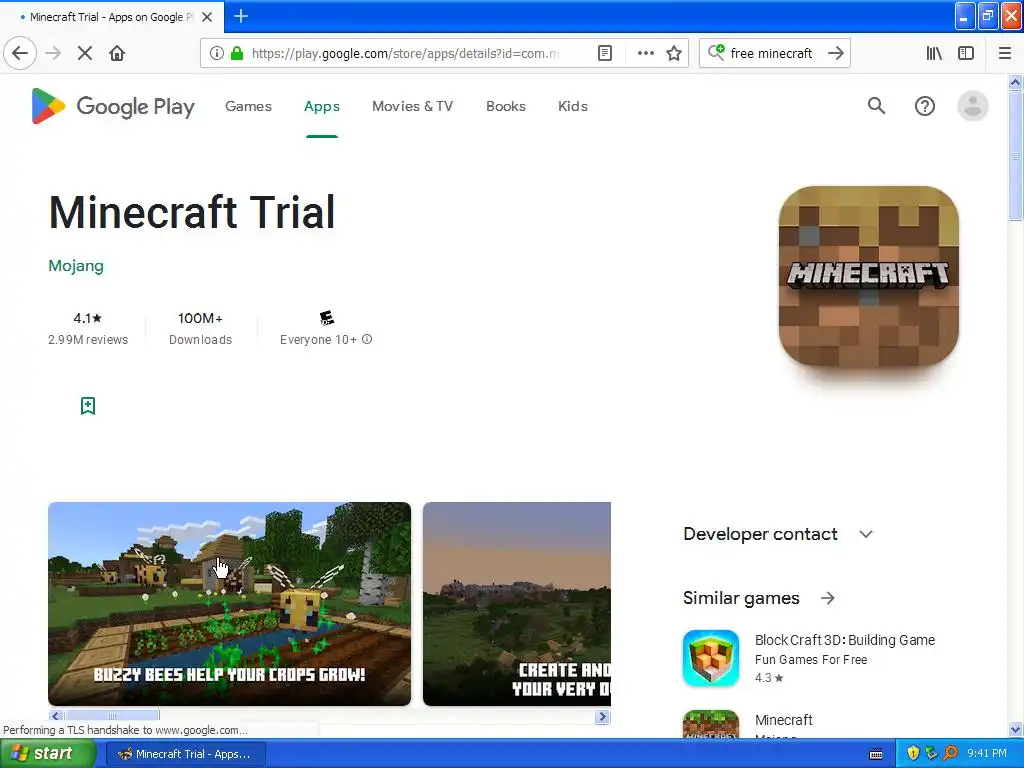Open Similar games with the arrow
This screenshot has width=1024, height=768.
[827, 598]
